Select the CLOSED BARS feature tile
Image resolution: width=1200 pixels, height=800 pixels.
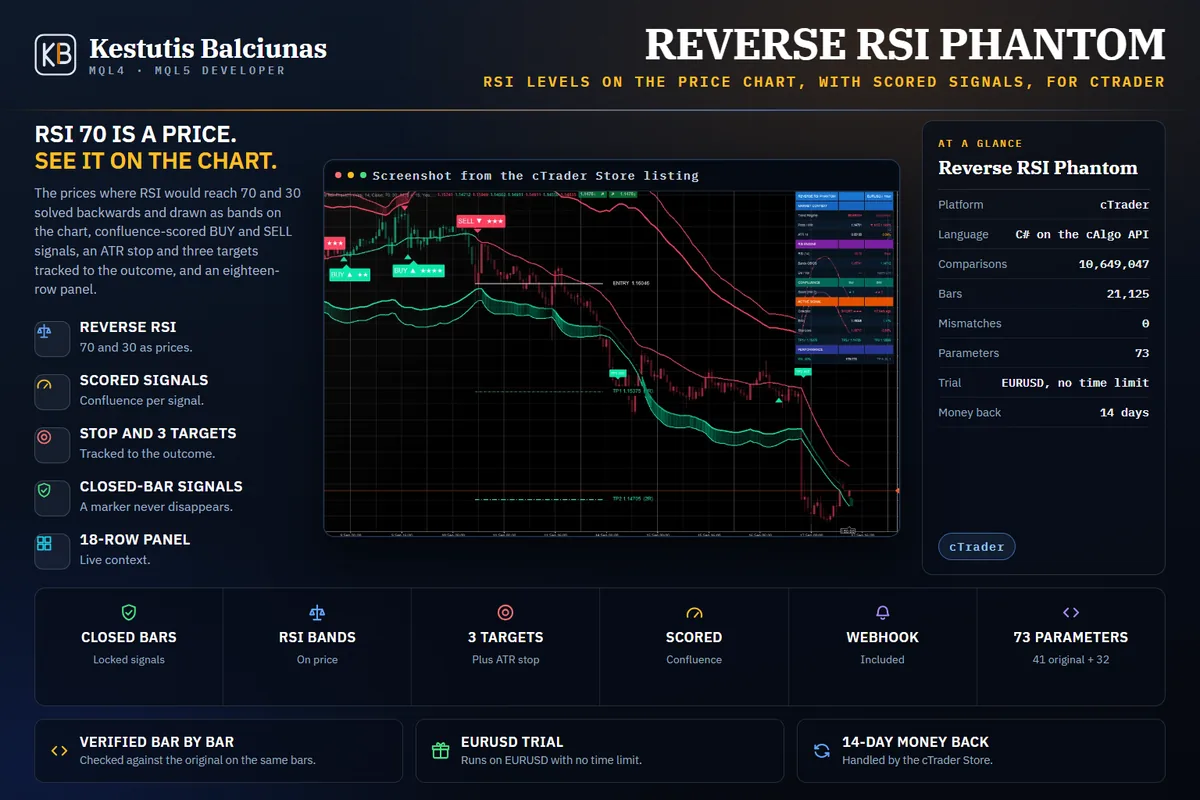pos(129,647)
